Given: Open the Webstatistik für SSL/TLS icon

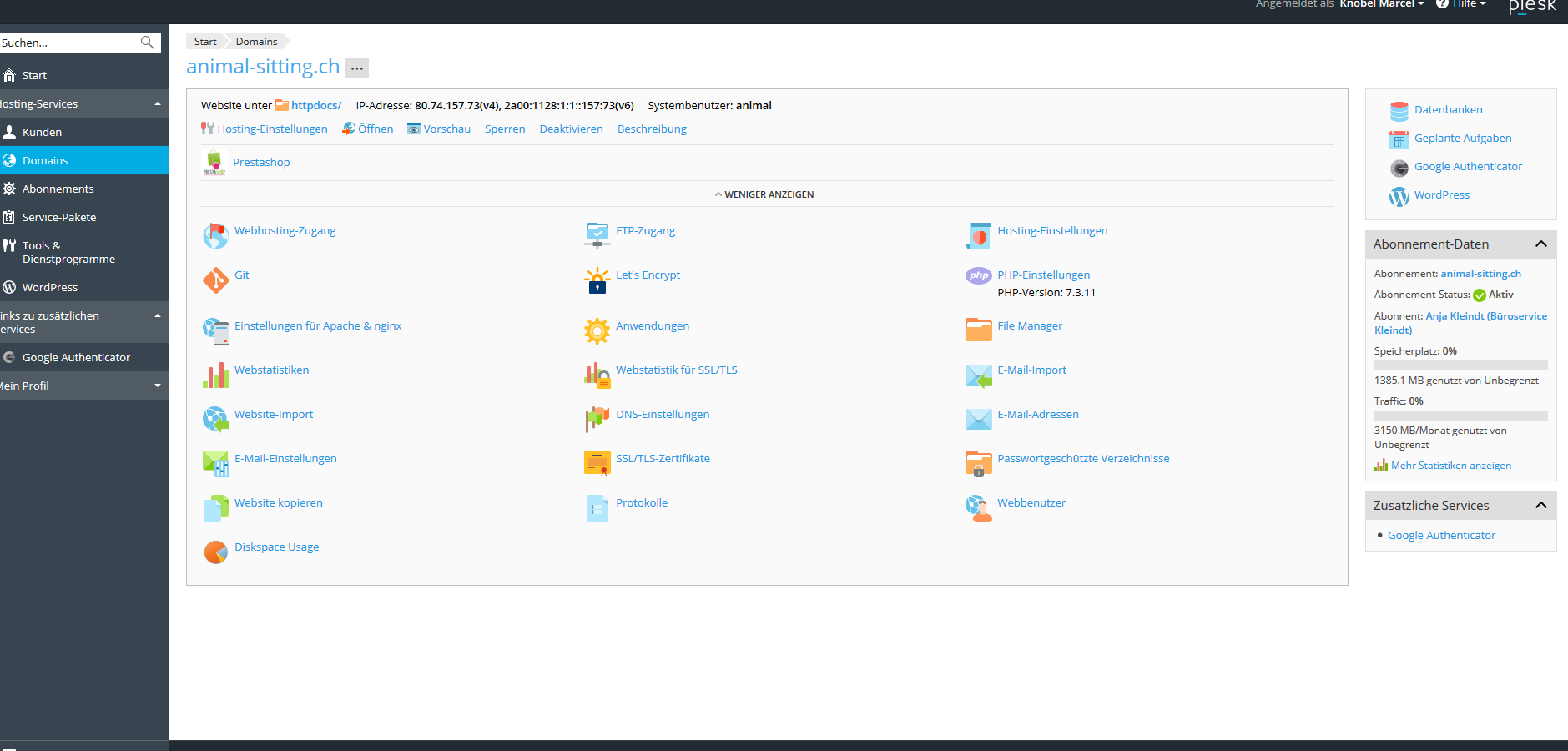Looking at the screenshot, I should 597,375.
